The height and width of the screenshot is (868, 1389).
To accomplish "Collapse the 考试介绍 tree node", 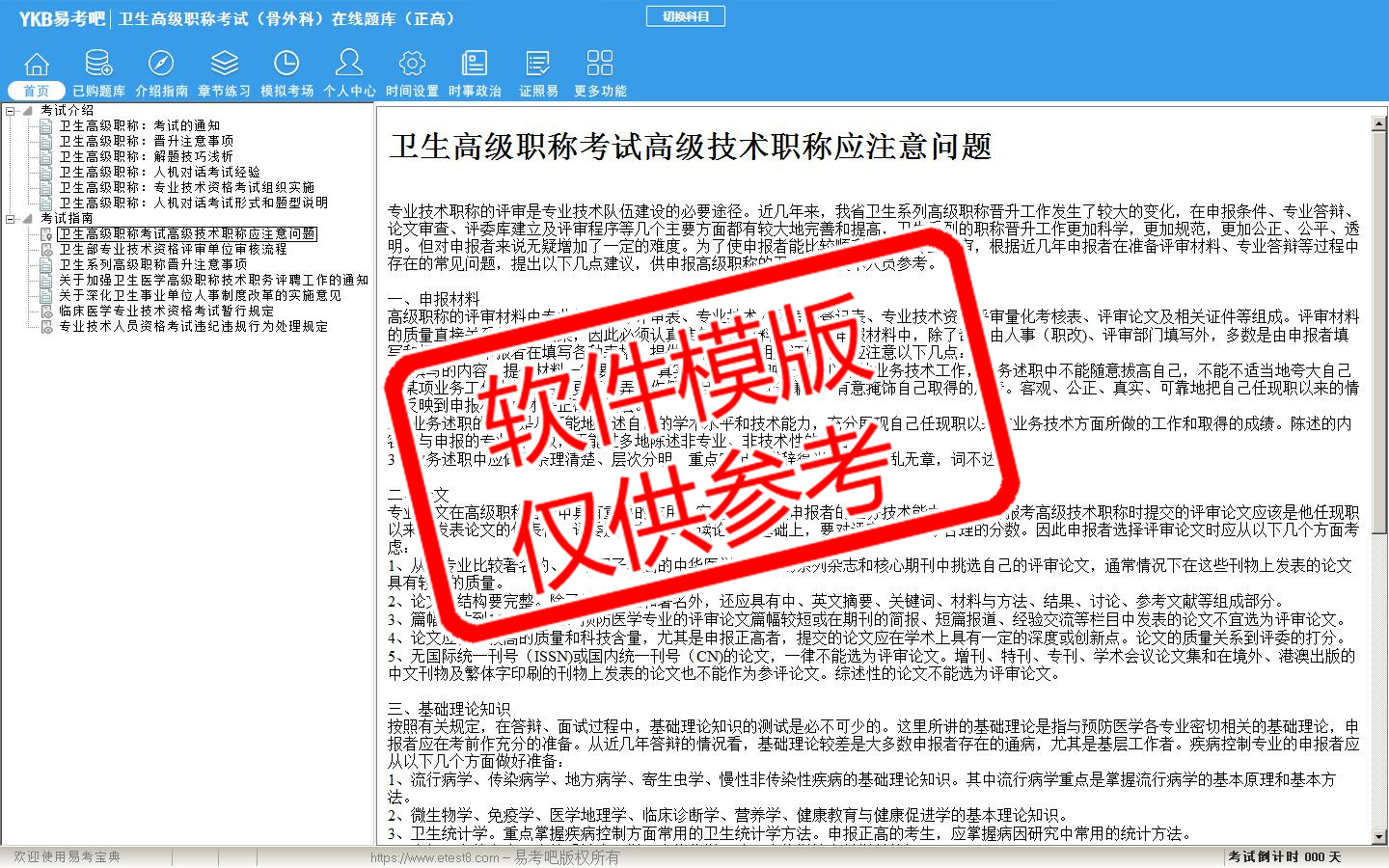I will (11, 111).
